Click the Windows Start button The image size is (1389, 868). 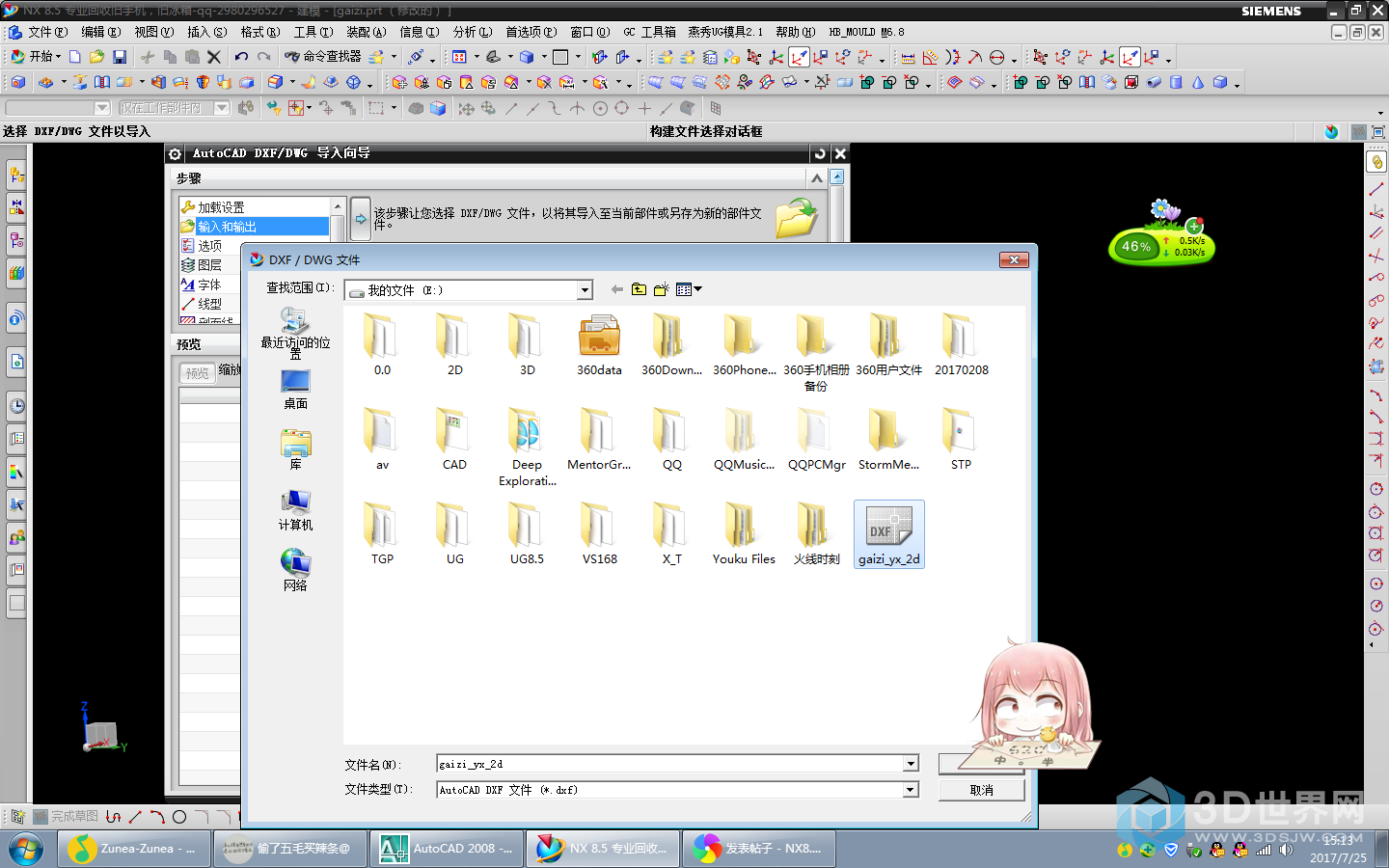click(26, 849)
